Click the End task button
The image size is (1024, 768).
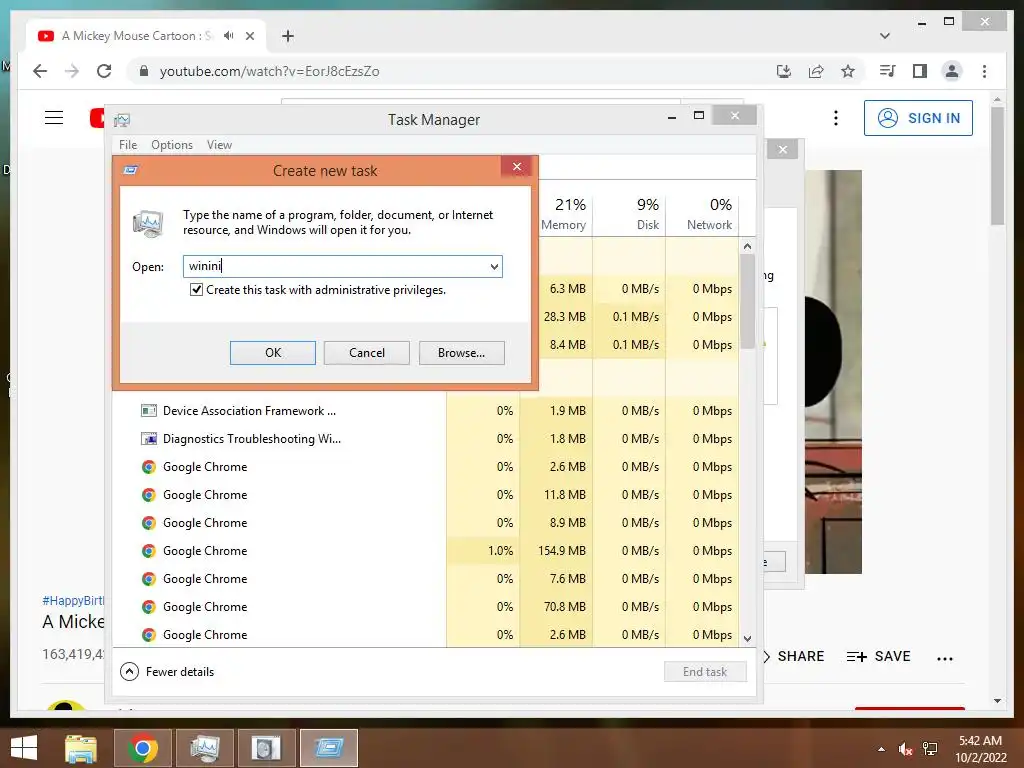(x=705, y=671)
